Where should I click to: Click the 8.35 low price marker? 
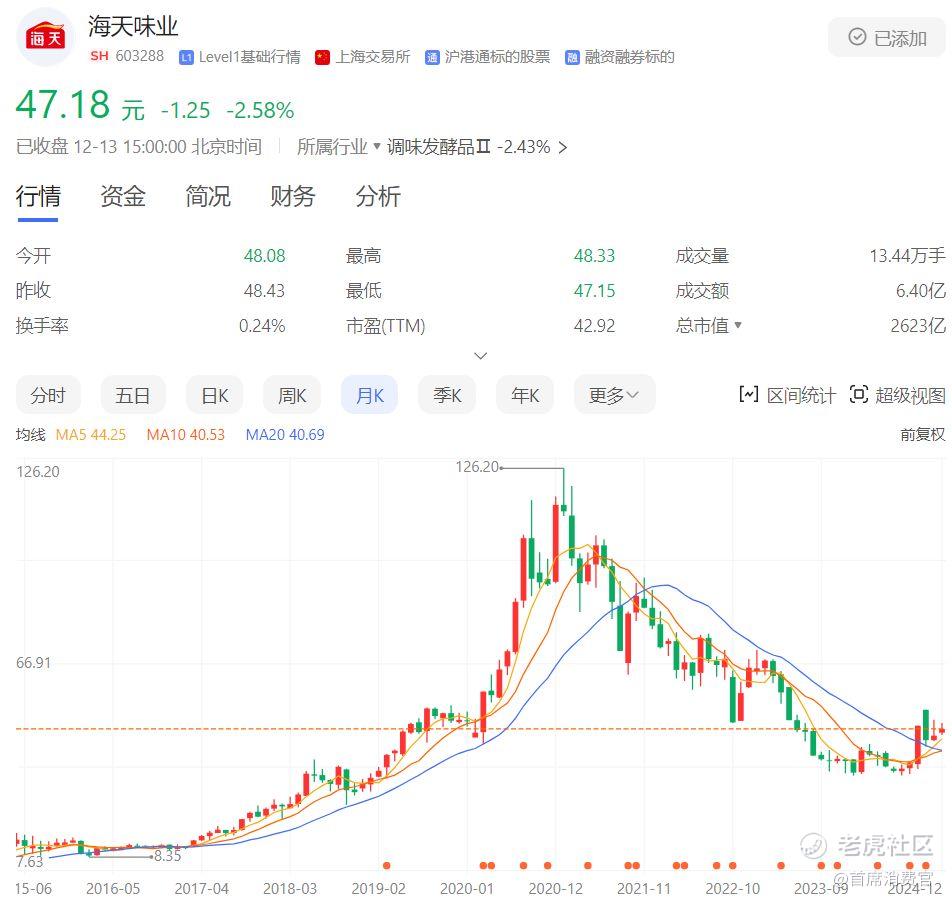click(168, 856)
